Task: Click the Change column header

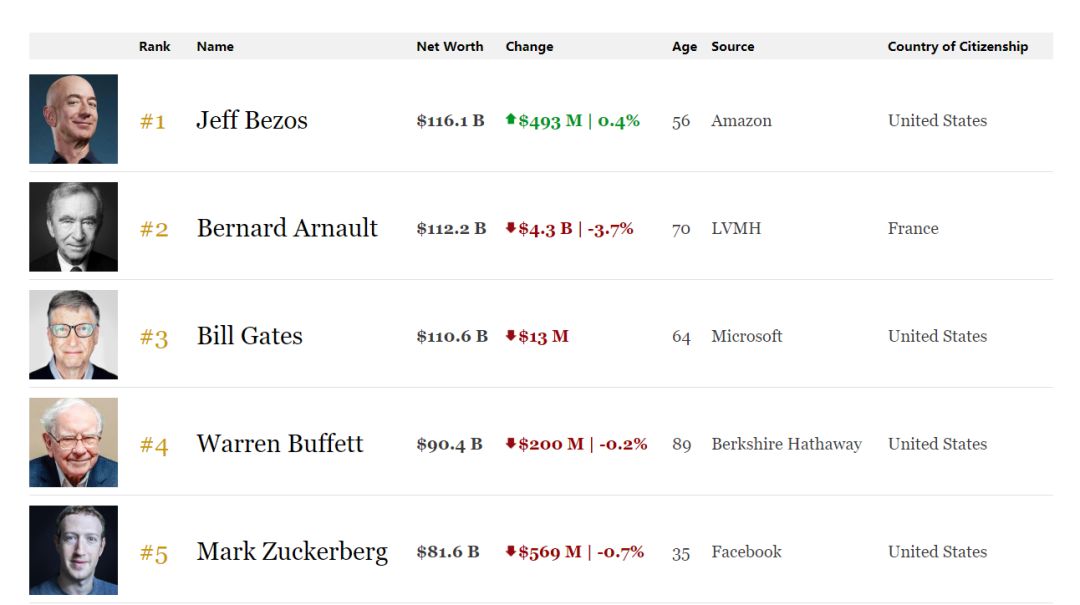Action: pos(529,46)
